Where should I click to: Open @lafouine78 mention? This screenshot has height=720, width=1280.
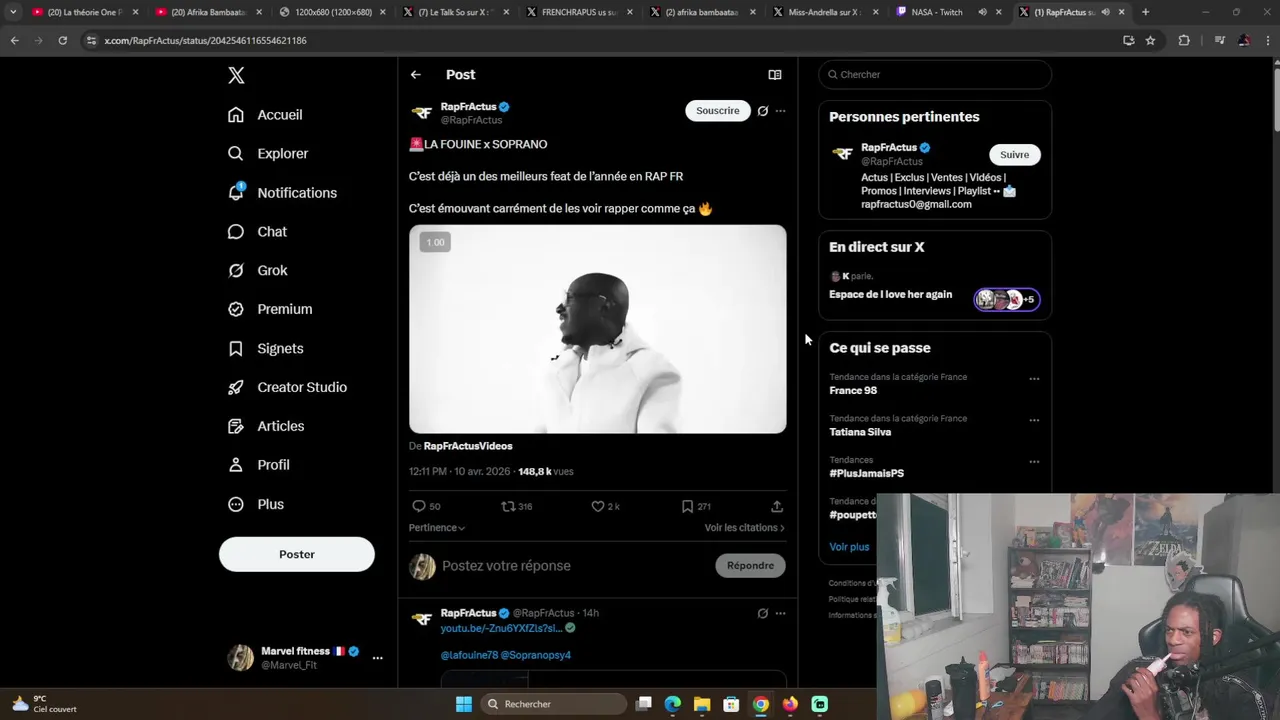tap(469, 655)
